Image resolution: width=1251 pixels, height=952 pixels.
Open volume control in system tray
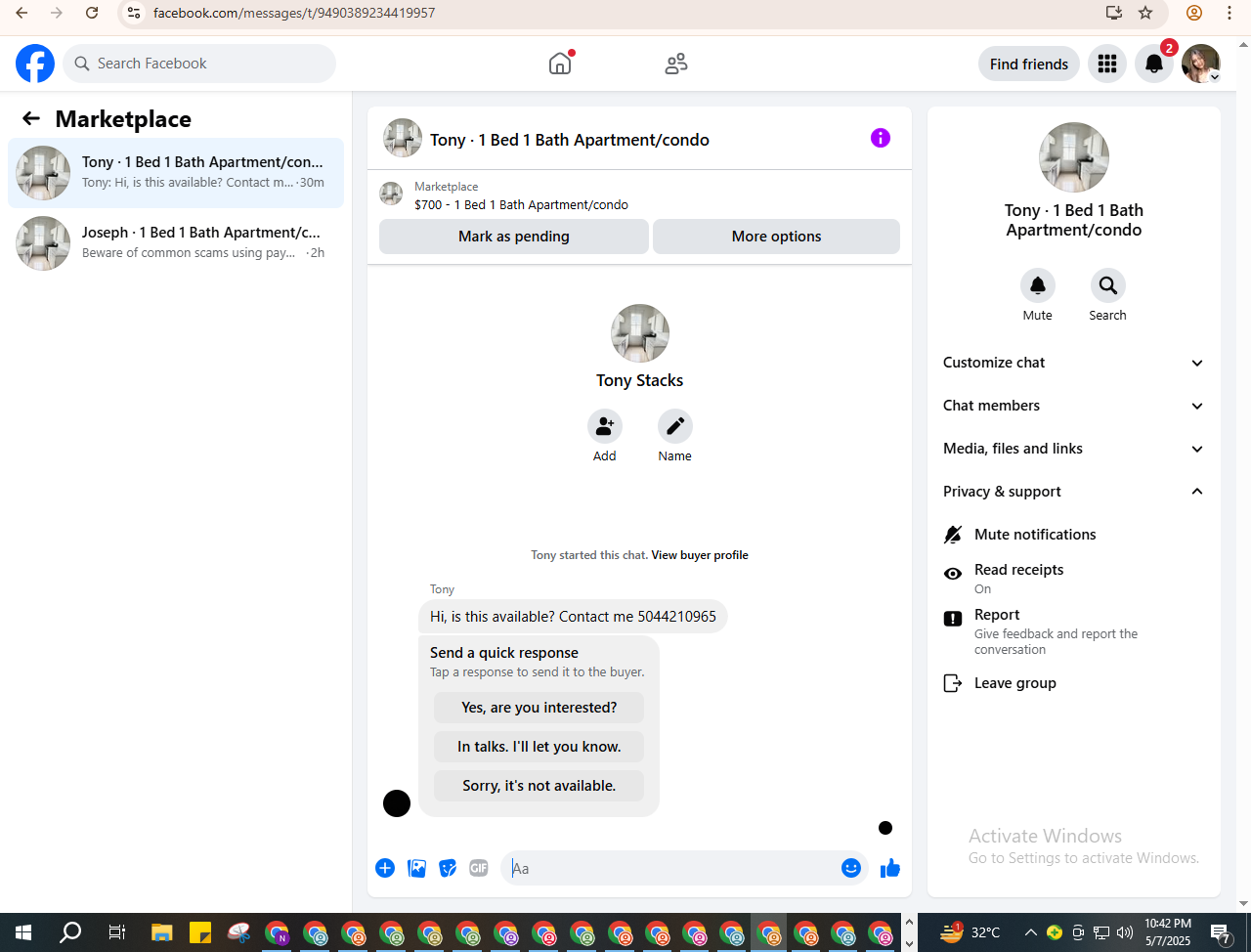pos(1125,932)
